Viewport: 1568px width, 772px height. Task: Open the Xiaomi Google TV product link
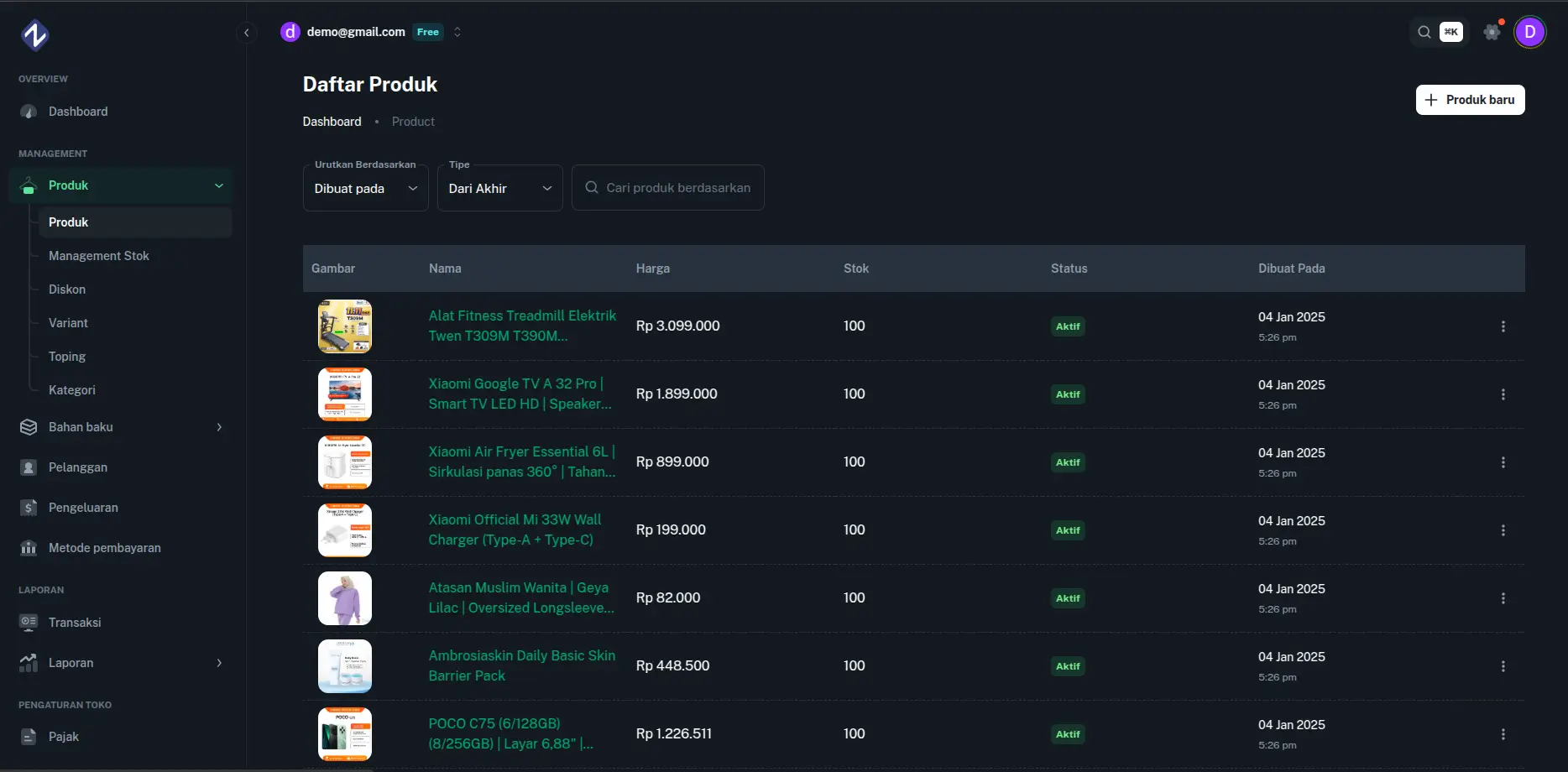(520, 394)
